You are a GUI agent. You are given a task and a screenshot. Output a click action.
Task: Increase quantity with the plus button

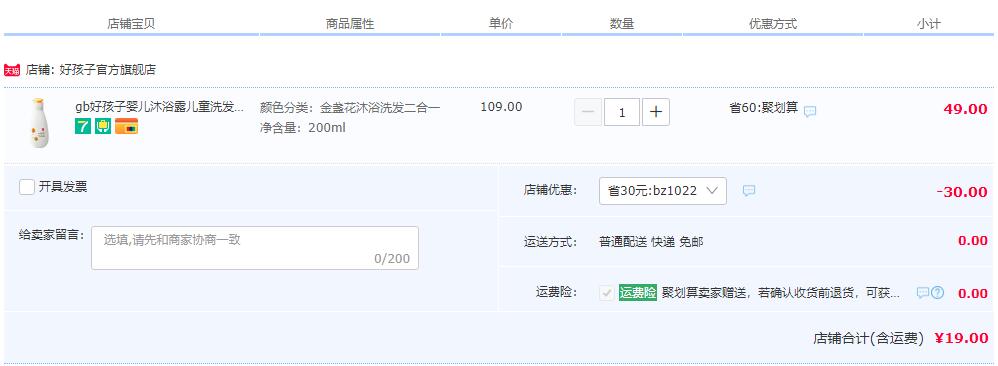click(656, 113)
